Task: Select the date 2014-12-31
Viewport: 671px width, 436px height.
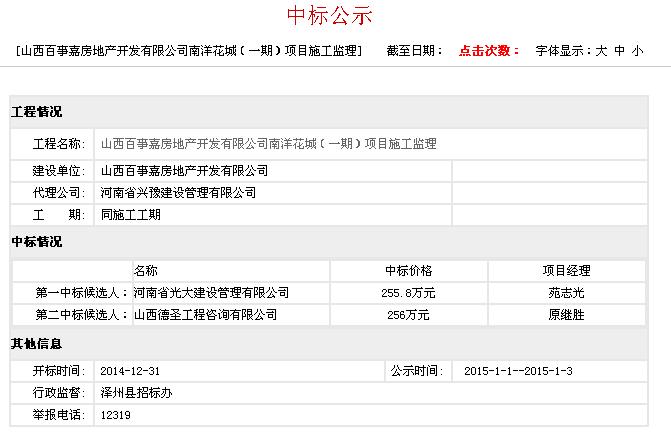Action: [x=130, y=371]
